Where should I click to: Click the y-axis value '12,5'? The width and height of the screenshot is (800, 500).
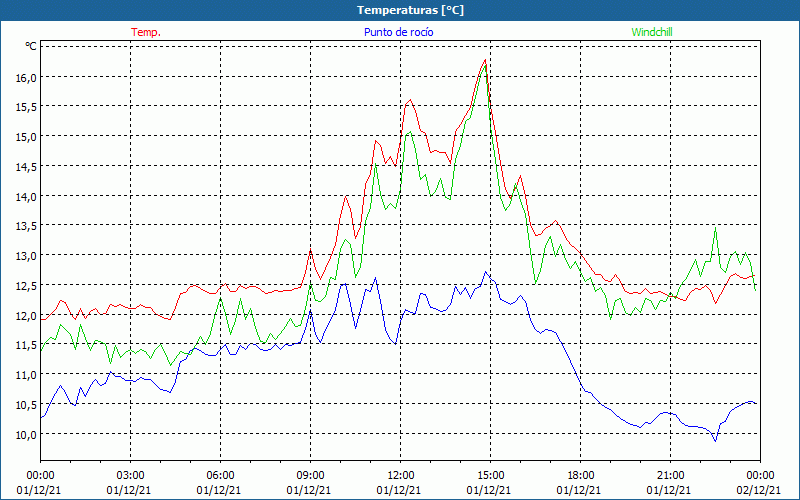click(27, 286)
